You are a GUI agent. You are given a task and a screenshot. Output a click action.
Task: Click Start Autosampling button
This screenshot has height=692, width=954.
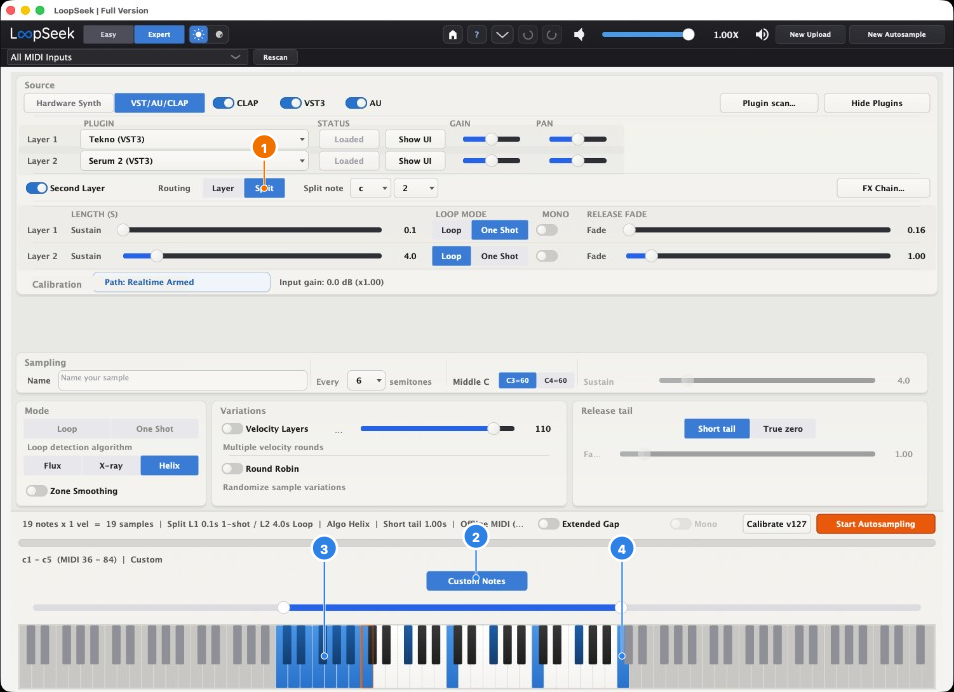[875, 524]
